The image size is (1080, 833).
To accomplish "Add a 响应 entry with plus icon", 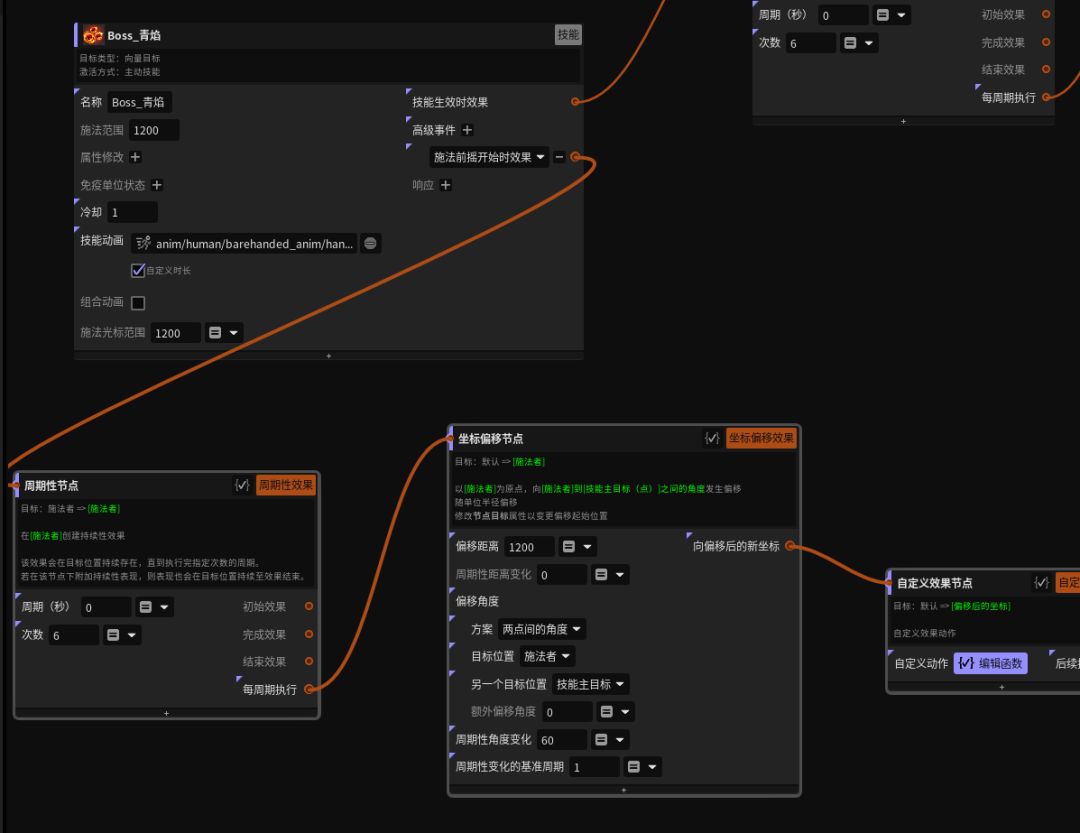I will click(446, 185).
